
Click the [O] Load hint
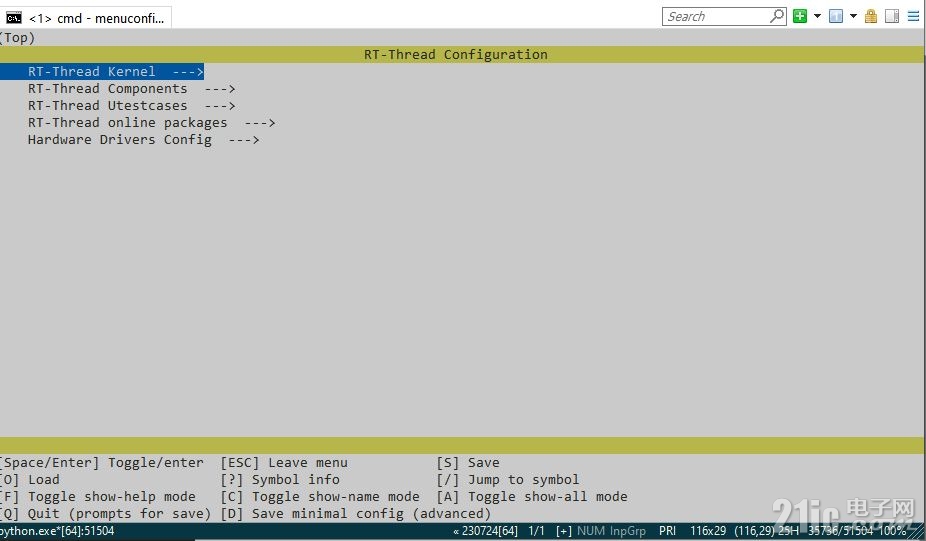coord(30,480)
